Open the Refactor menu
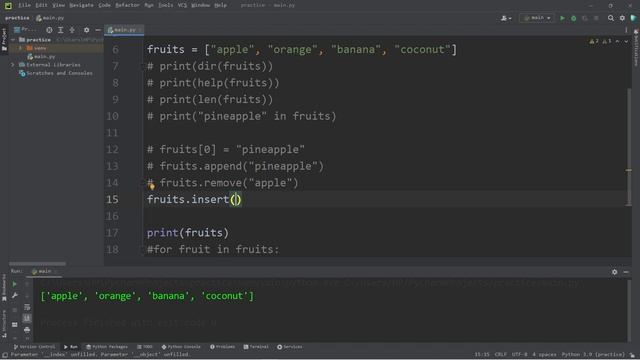This screenshot has height=360, width=640. (x=127, y=5)
